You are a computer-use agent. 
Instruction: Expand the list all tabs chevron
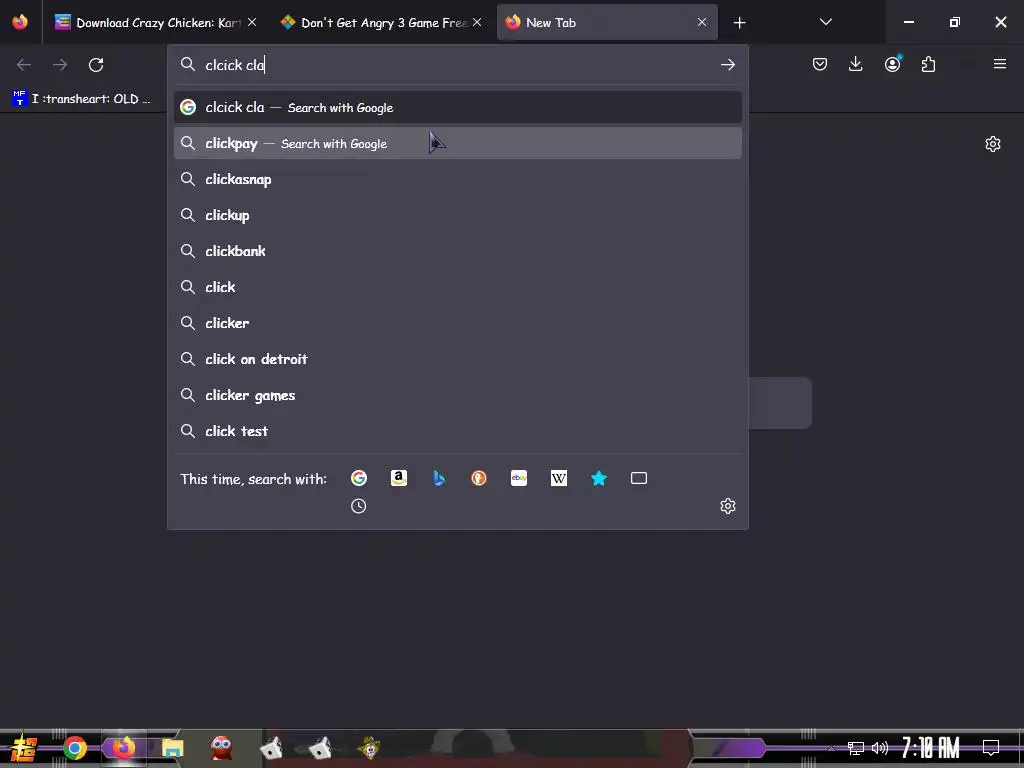click(825, 22)
